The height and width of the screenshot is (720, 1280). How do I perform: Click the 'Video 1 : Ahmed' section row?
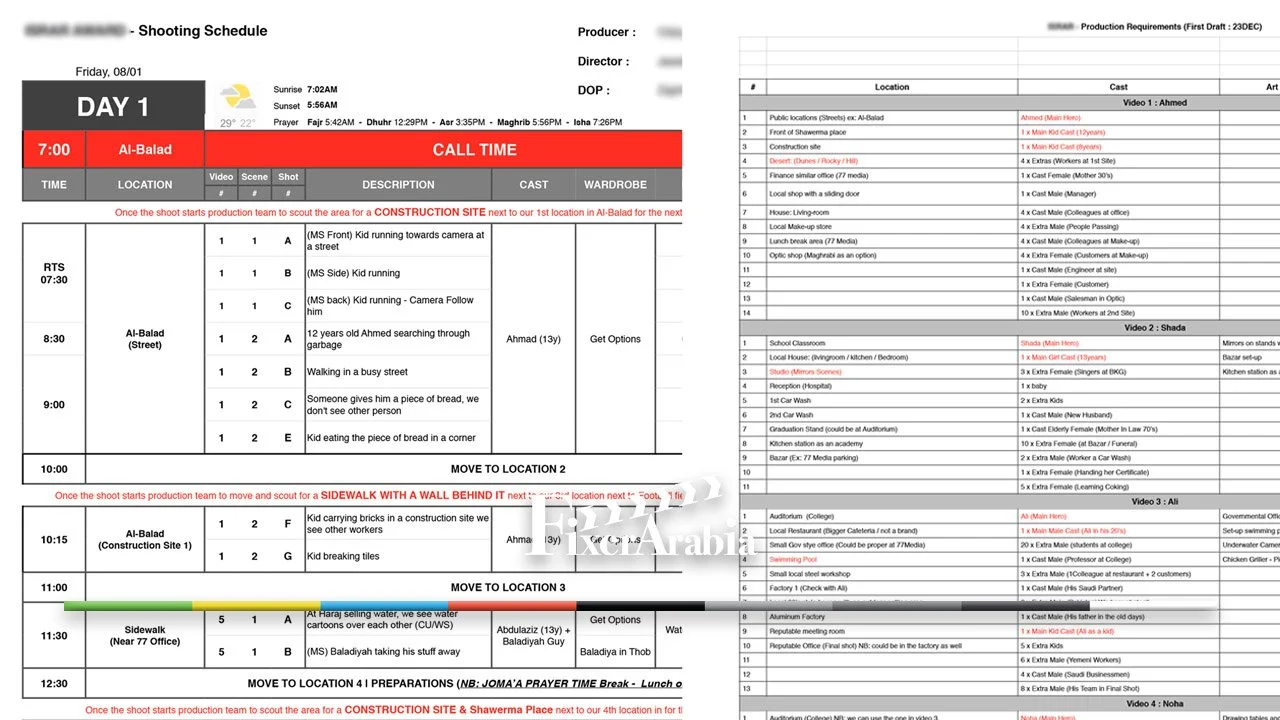(1153, 103)
